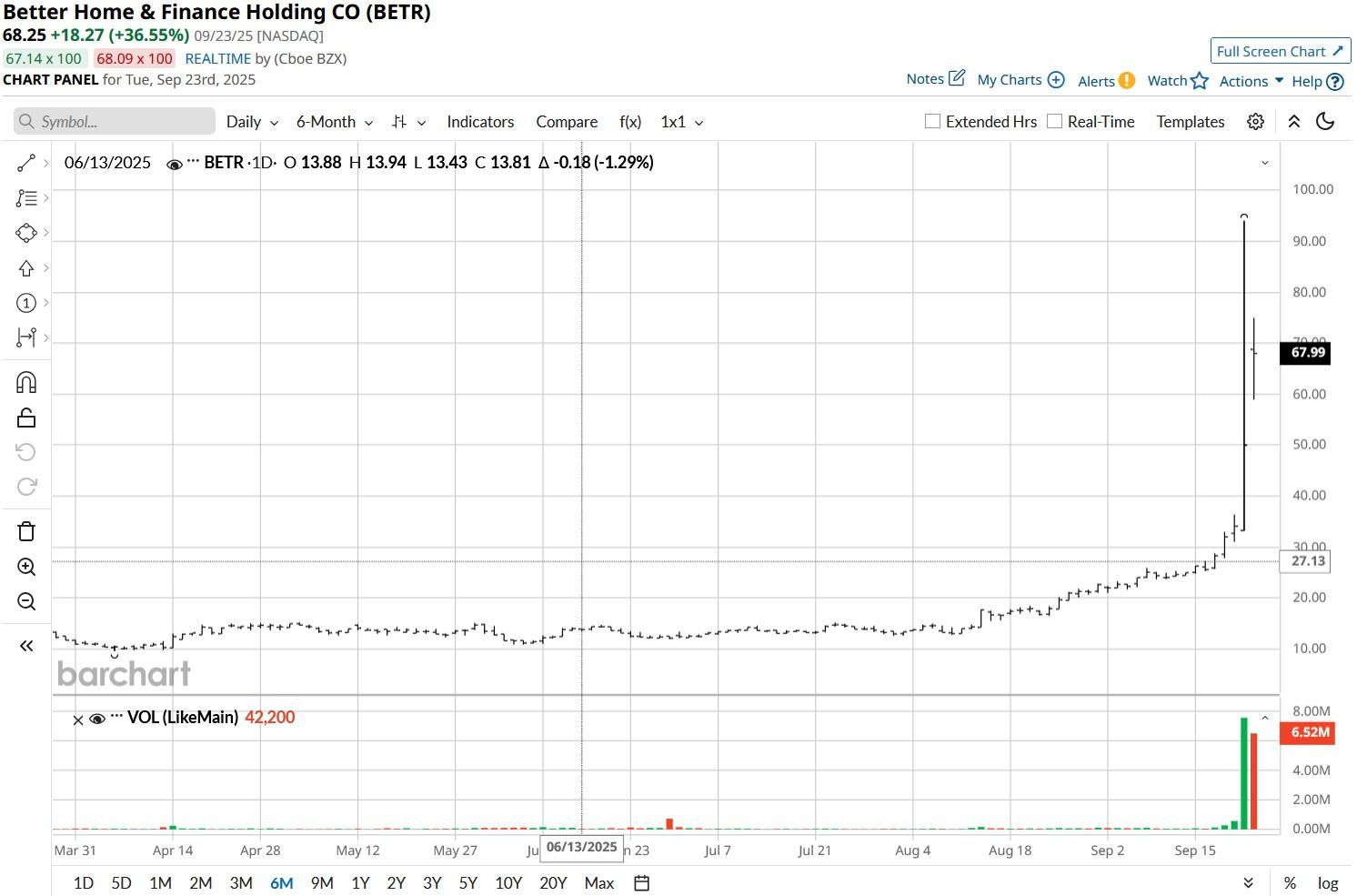Enable the Real-Time checkbox
This screenshot has height=896, width=1357.
click(1054, 121)
